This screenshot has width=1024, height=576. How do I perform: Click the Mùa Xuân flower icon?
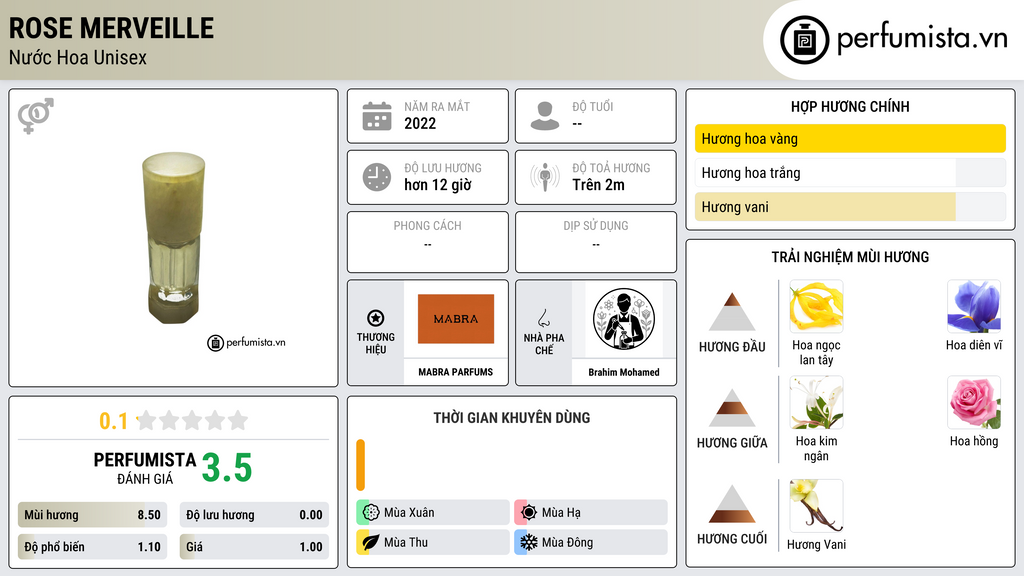[x=371, y=512]
